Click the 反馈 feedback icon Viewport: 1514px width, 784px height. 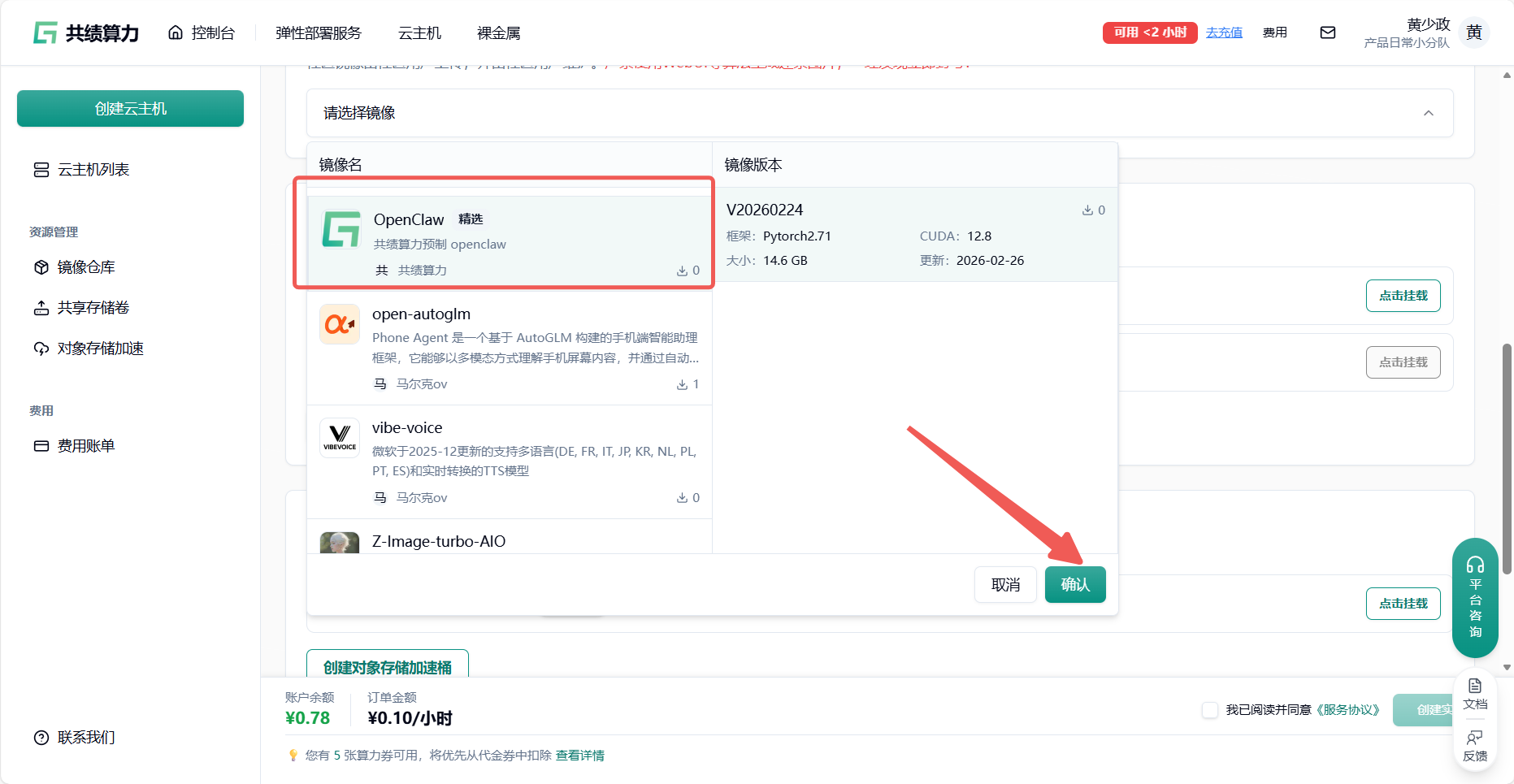coord(1475,745)
